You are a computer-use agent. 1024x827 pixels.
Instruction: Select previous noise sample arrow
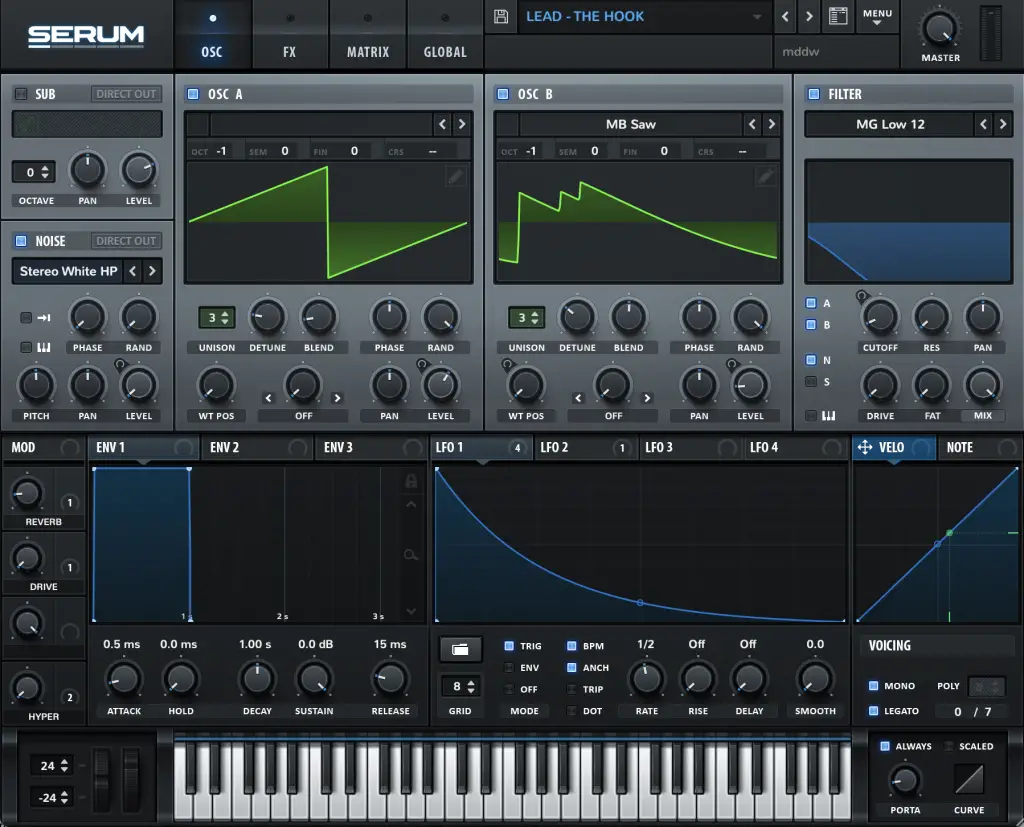coord(133,271)
